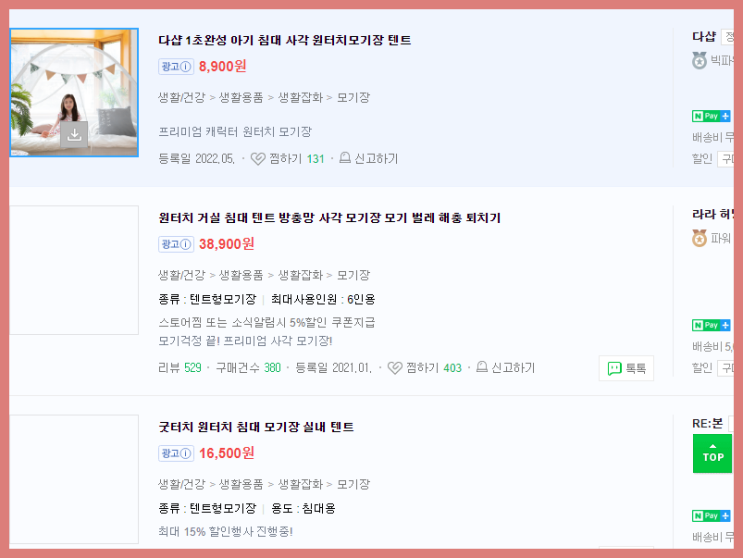743x558 pixels.
Task: Open 굿터치 원터치 침대 모기장 product title
Action: 256,427
